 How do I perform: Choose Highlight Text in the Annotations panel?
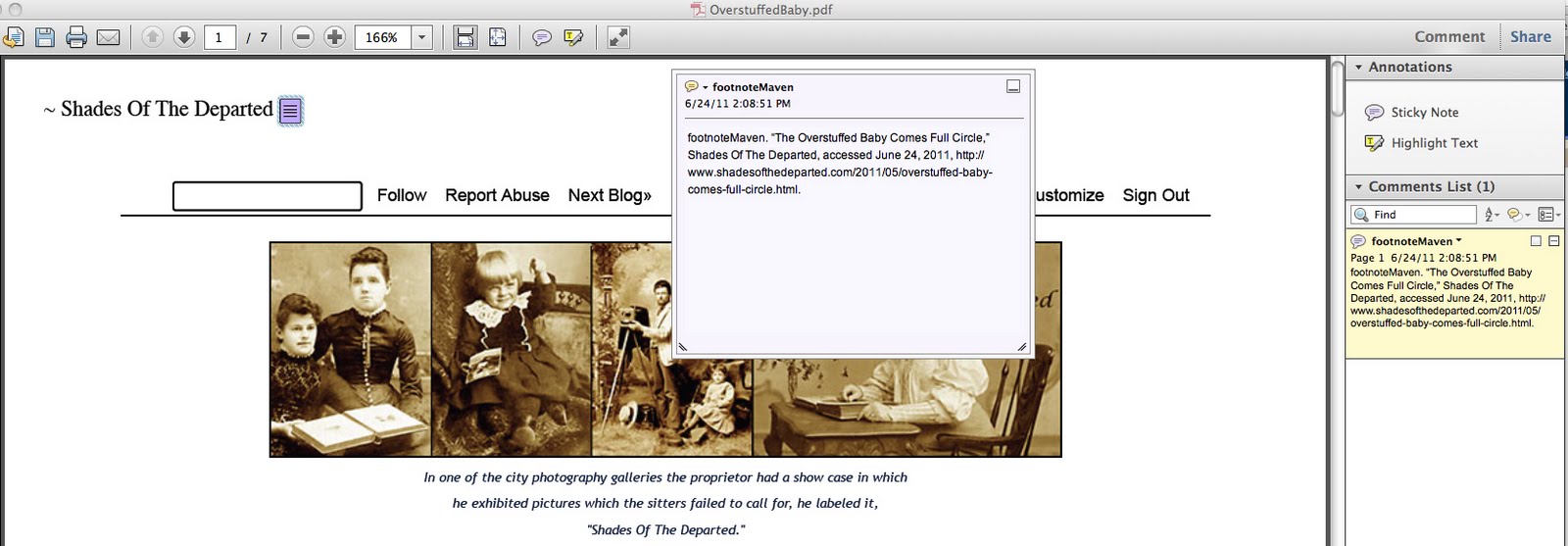(x=1421, y=142)
